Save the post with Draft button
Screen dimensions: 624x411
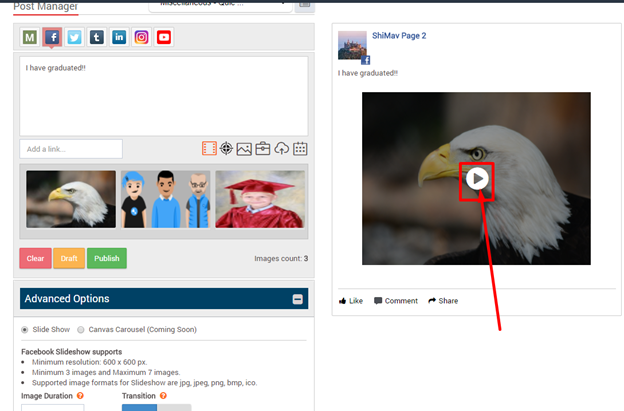[69, 258]
